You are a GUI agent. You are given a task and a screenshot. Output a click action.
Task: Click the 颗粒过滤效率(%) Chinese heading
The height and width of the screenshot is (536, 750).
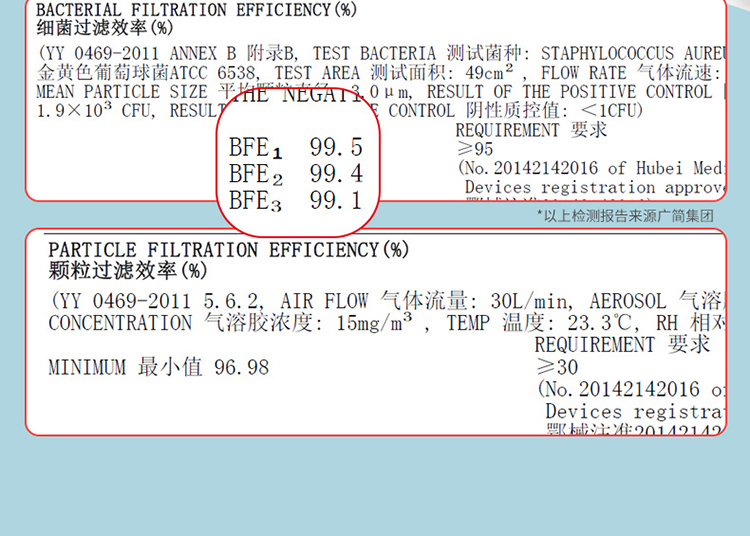point(127,270)
